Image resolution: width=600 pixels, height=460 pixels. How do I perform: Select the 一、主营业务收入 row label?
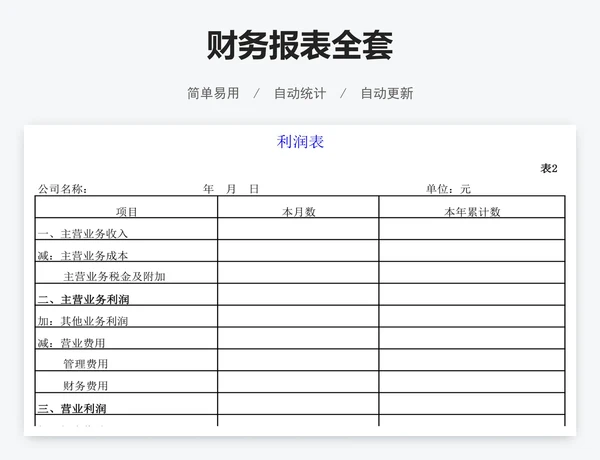pos(83,233)
